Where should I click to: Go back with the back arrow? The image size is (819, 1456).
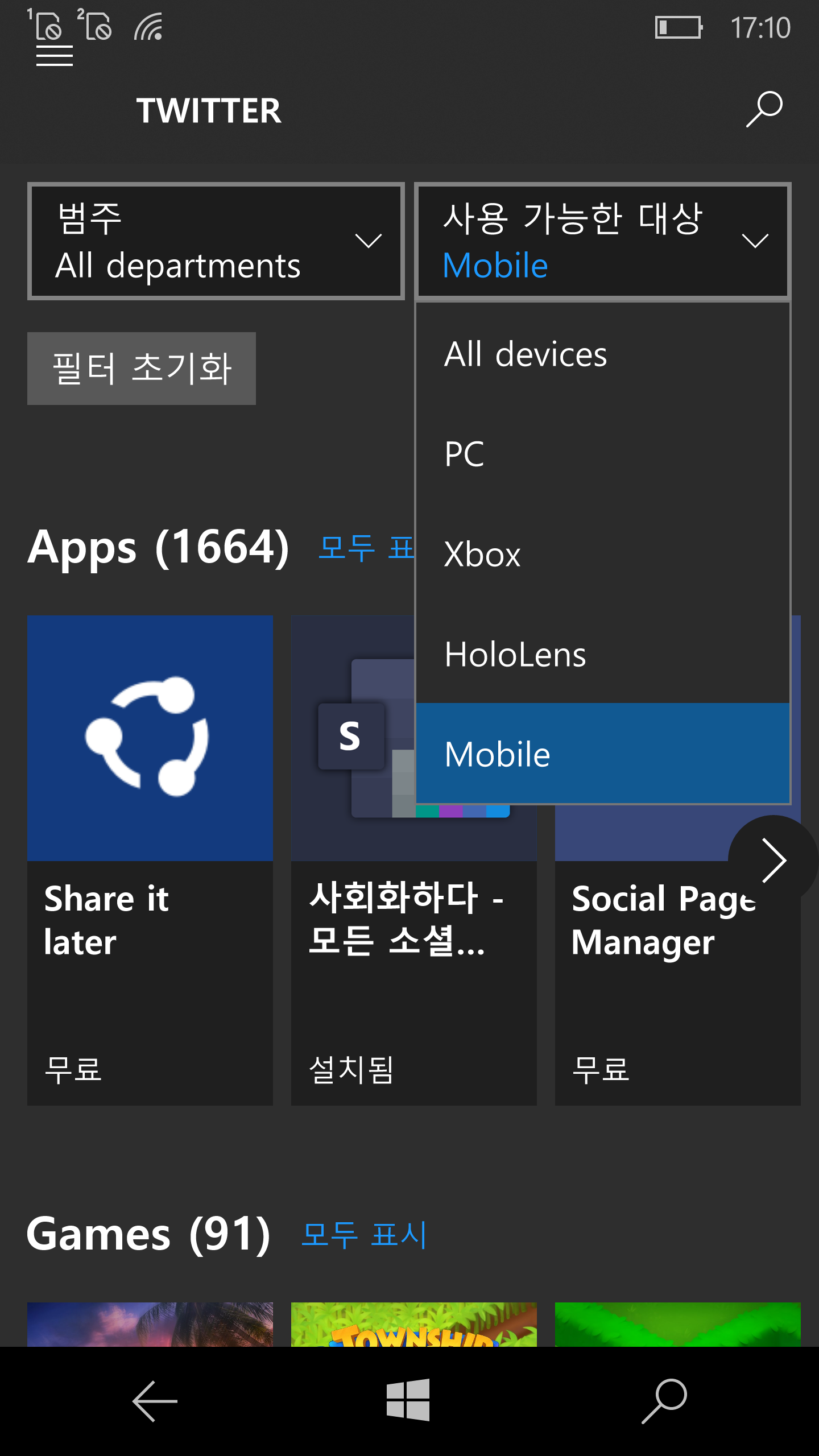(155, 1401)
